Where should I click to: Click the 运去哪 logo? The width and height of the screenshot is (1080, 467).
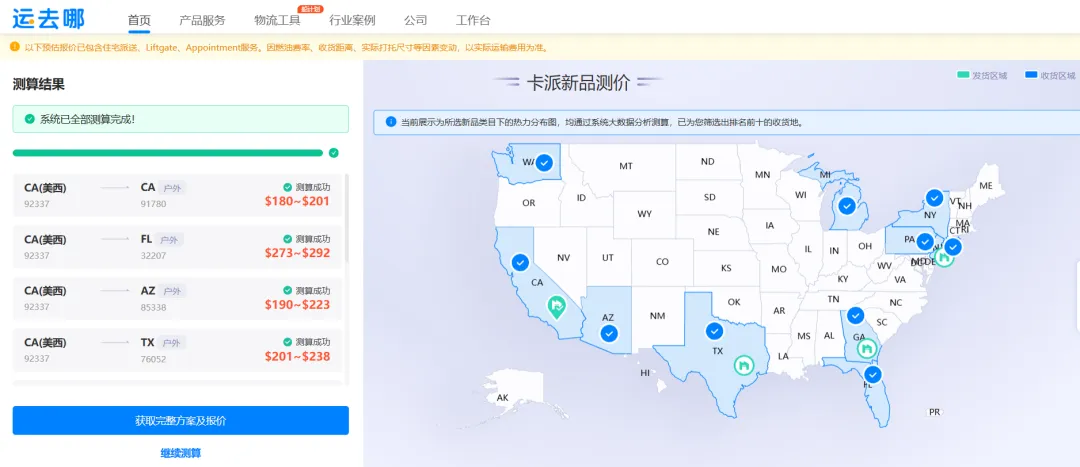point(48,19)
